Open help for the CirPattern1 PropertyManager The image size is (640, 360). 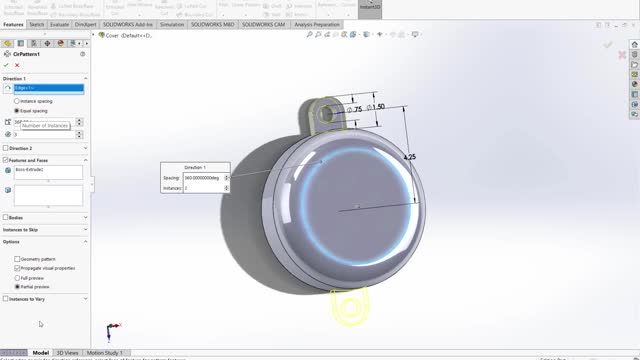82,54
